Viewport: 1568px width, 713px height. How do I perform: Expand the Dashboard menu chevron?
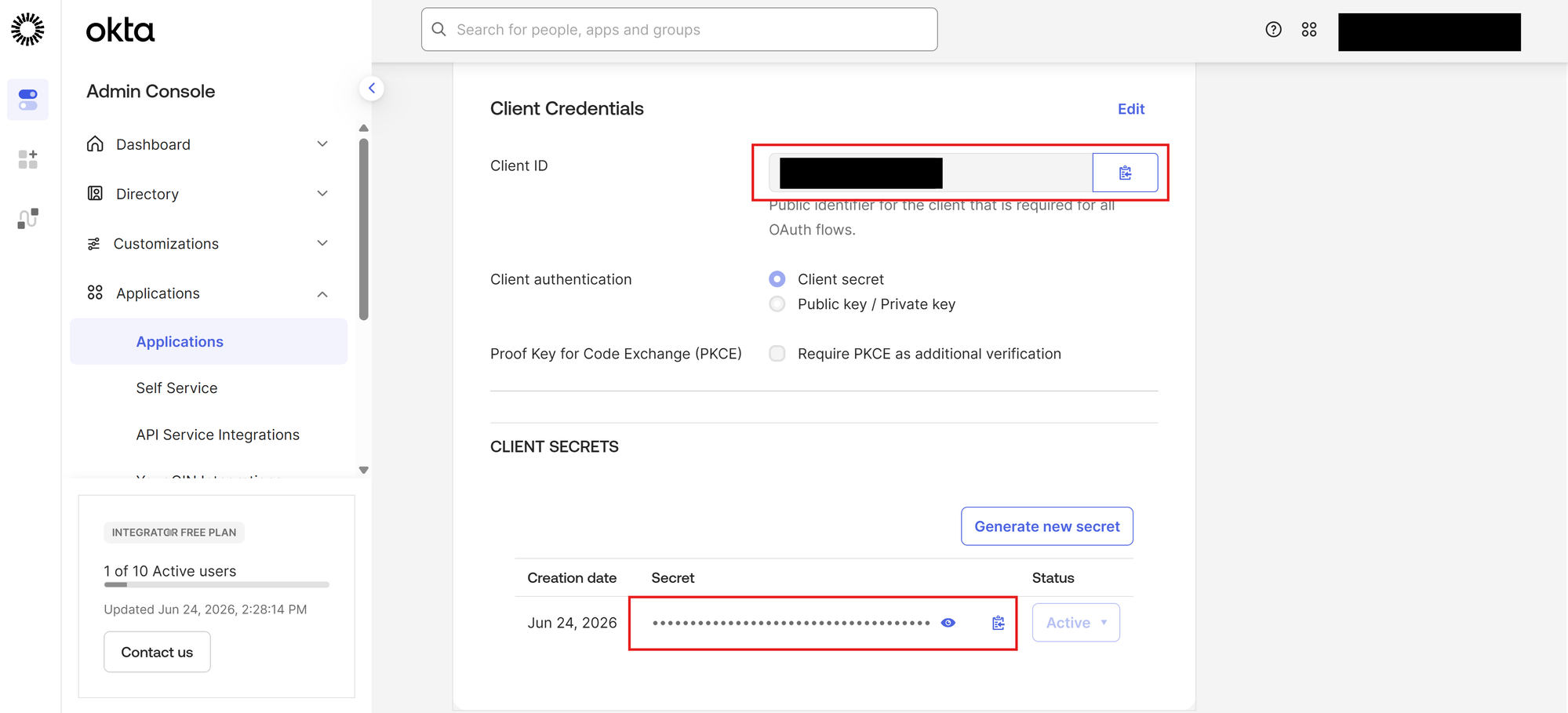coord(322,144)
